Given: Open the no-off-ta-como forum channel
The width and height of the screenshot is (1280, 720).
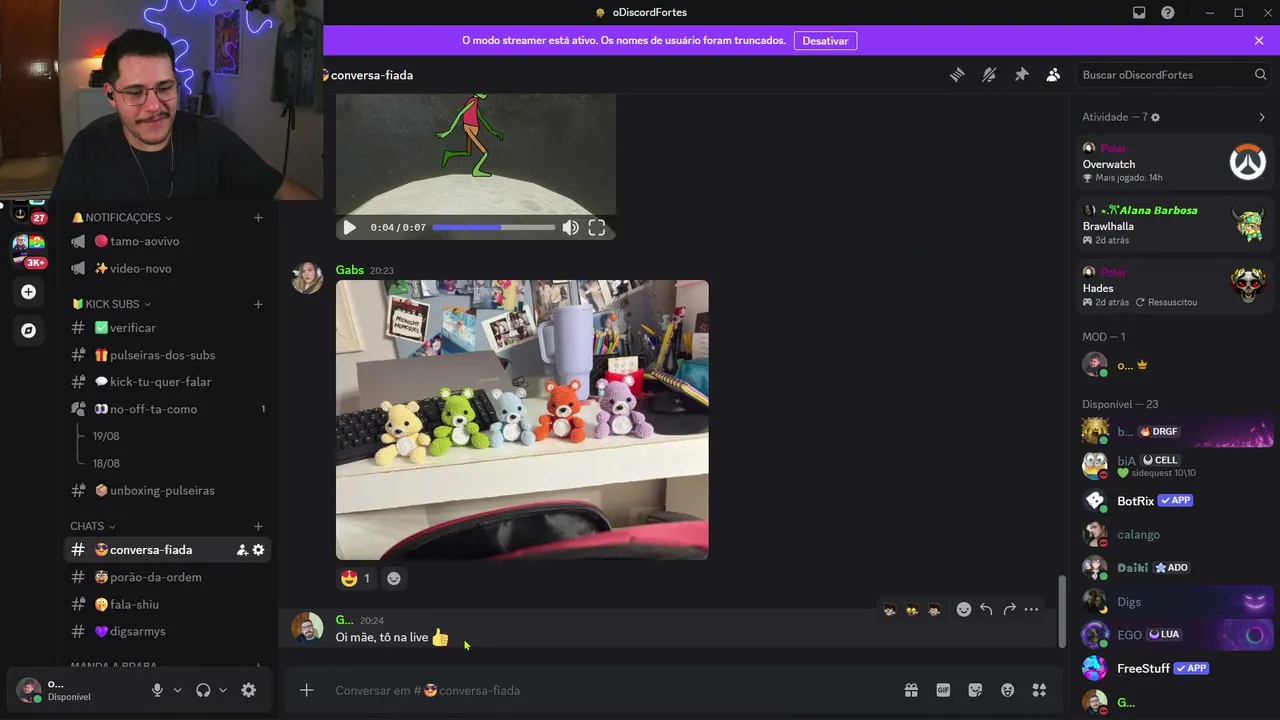Looking at the screenshot, I should point(168,409).
